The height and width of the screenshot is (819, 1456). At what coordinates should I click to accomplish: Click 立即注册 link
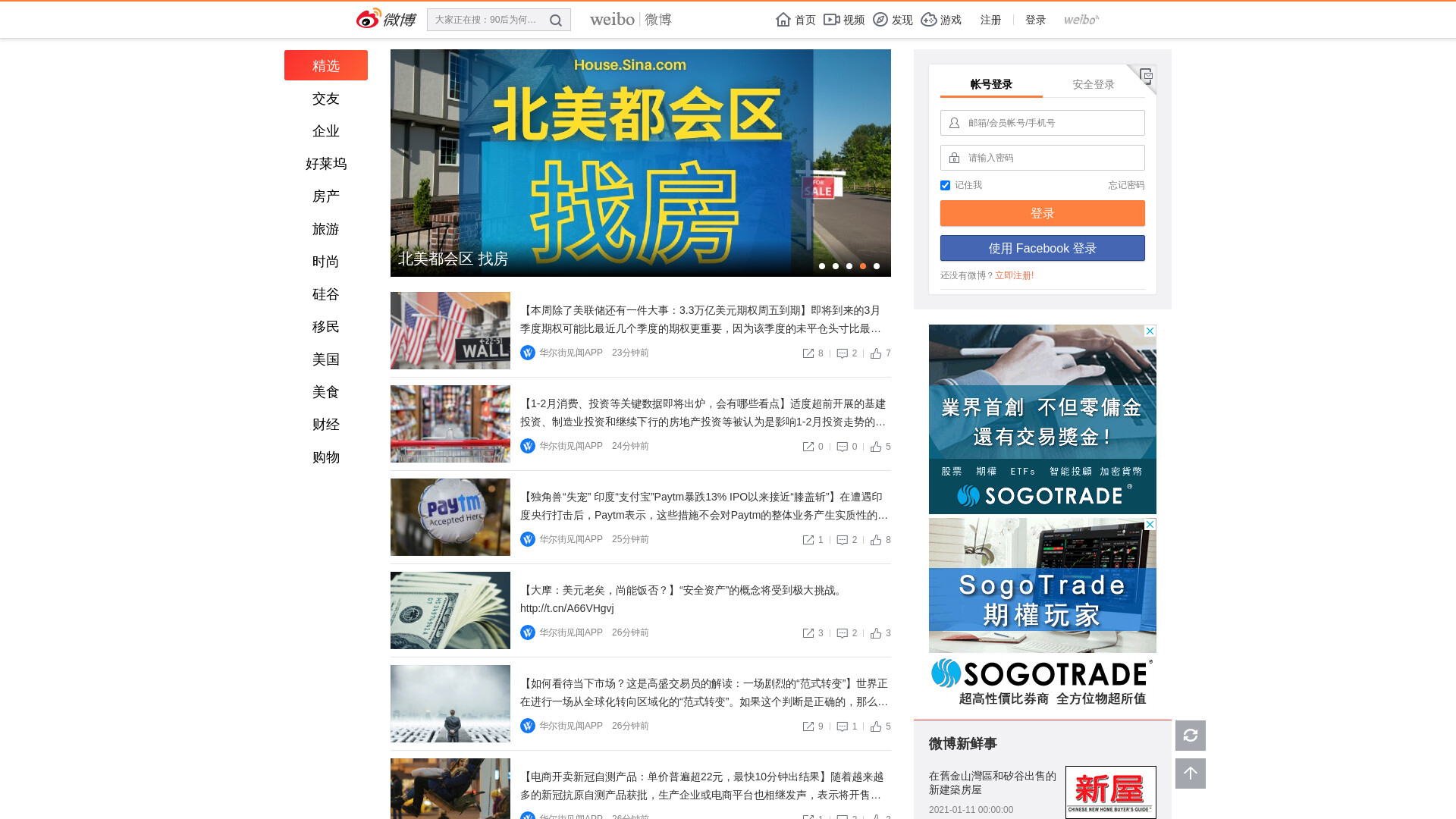tap(1014, 275)
